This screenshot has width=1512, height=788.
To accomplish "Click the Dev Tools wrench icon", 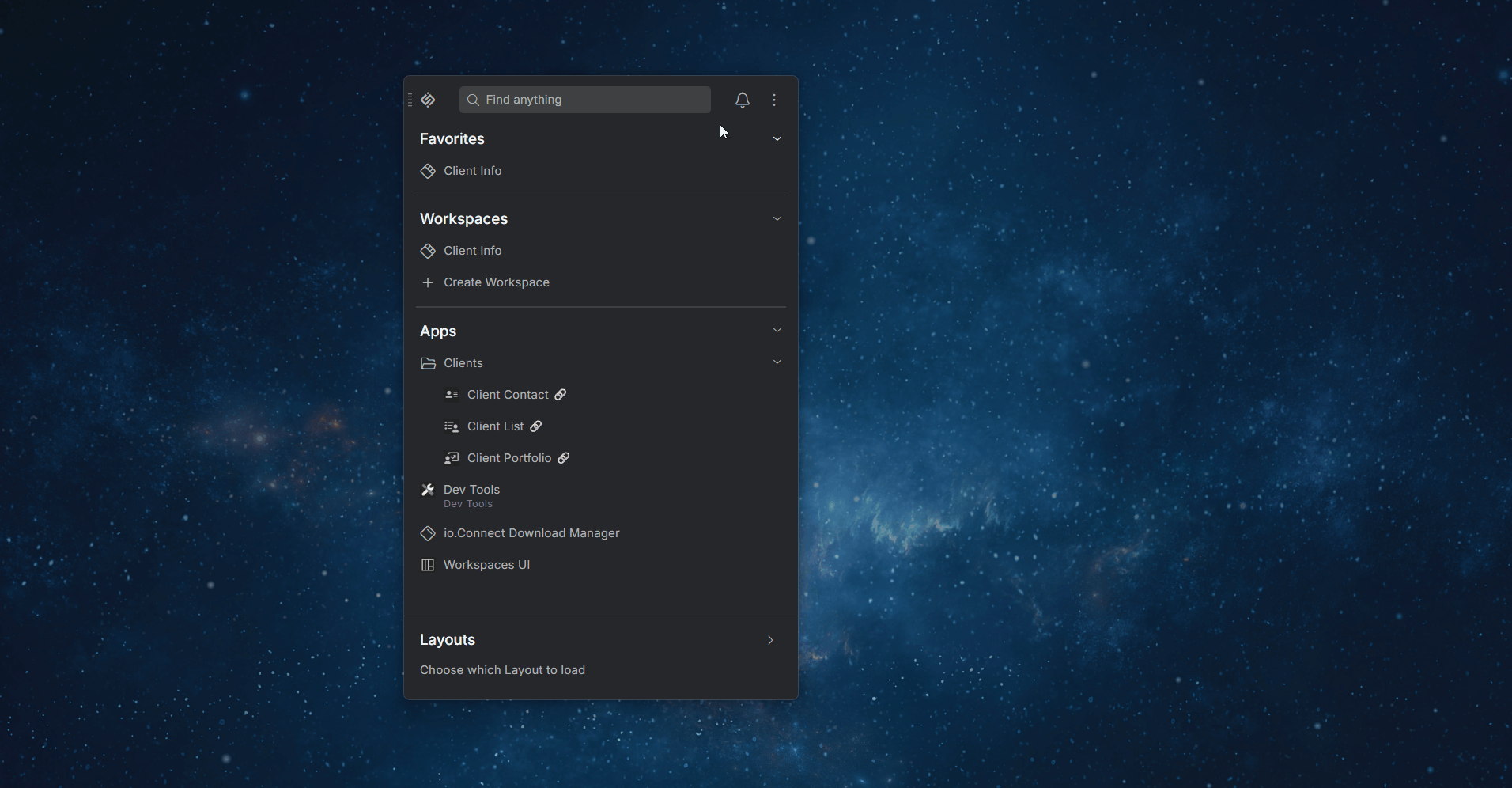I will point(428,490).
